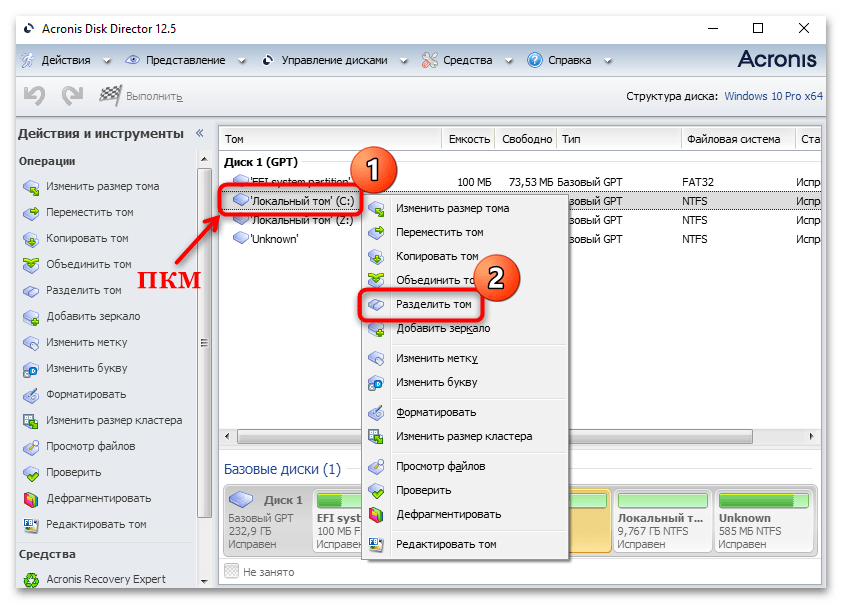
Task: Click the 'Выполнить' checkered flag button
Action: tap(110, 96)
